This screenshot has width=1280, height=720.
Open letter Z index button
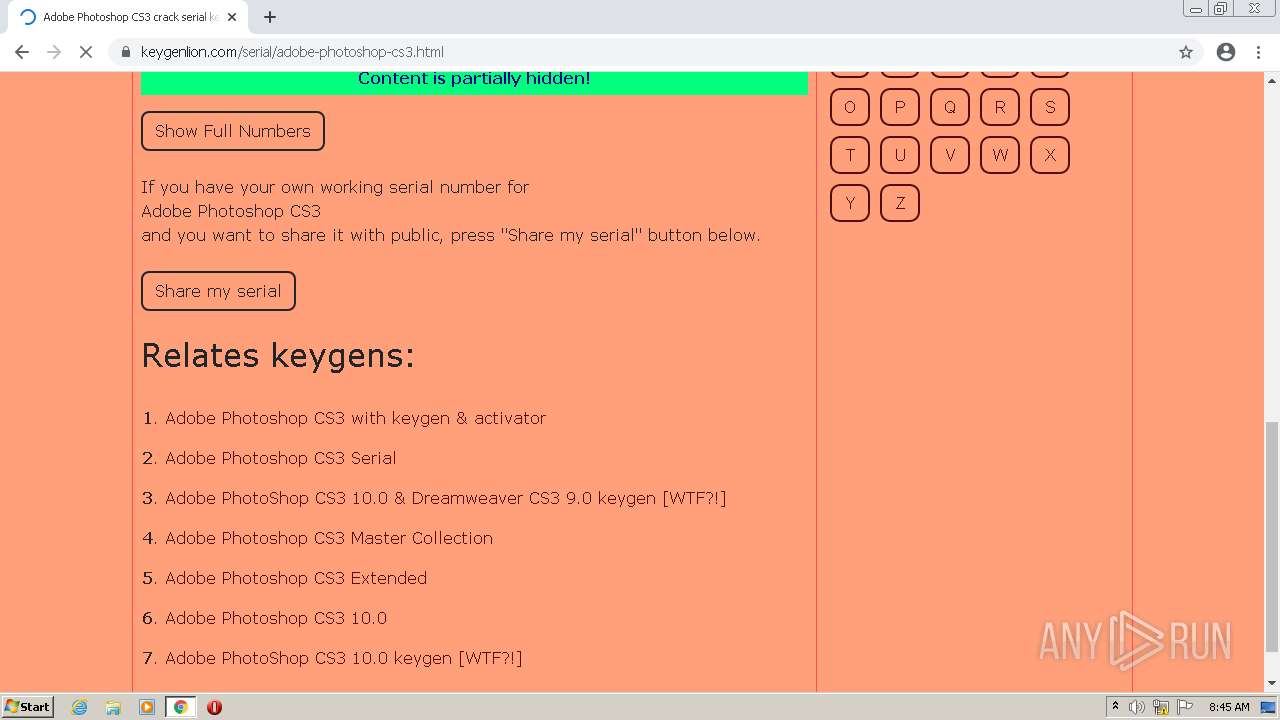click(x=900, y=203)
